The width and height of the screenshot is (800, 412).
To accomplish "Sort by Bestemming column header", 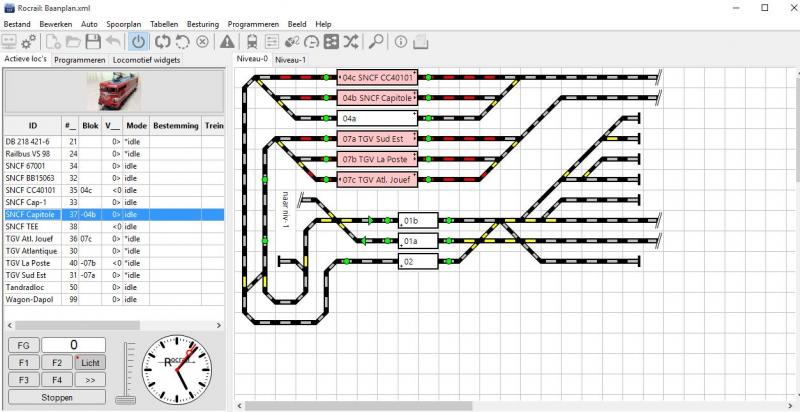I will pos(176,125).
